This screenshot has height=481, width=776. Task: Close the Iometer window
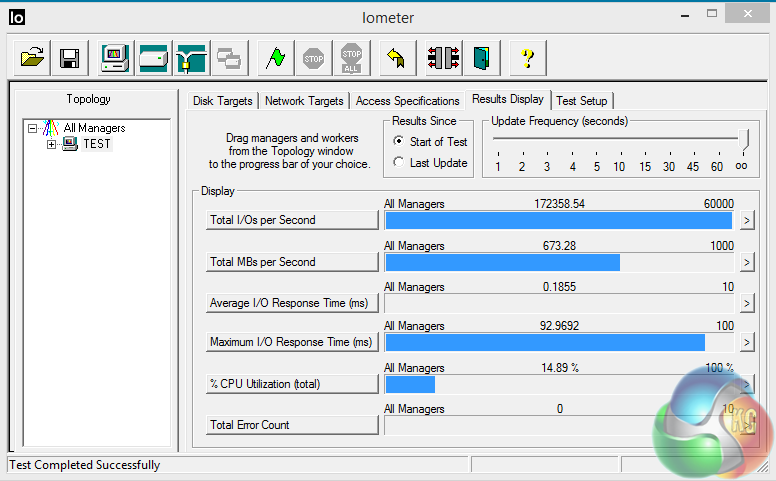pos(747,14)
